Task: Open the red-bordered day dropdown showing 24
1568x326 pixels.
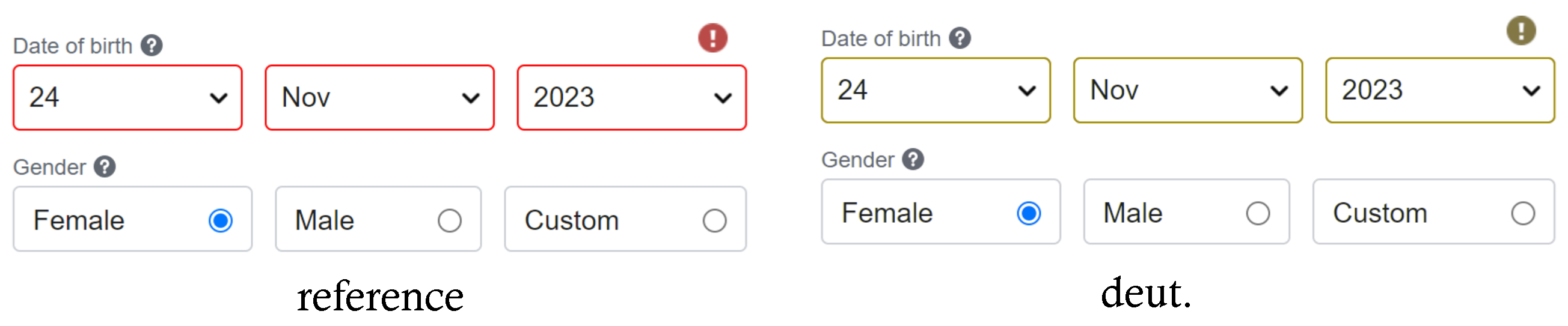Action: click(x=128, y=97)
